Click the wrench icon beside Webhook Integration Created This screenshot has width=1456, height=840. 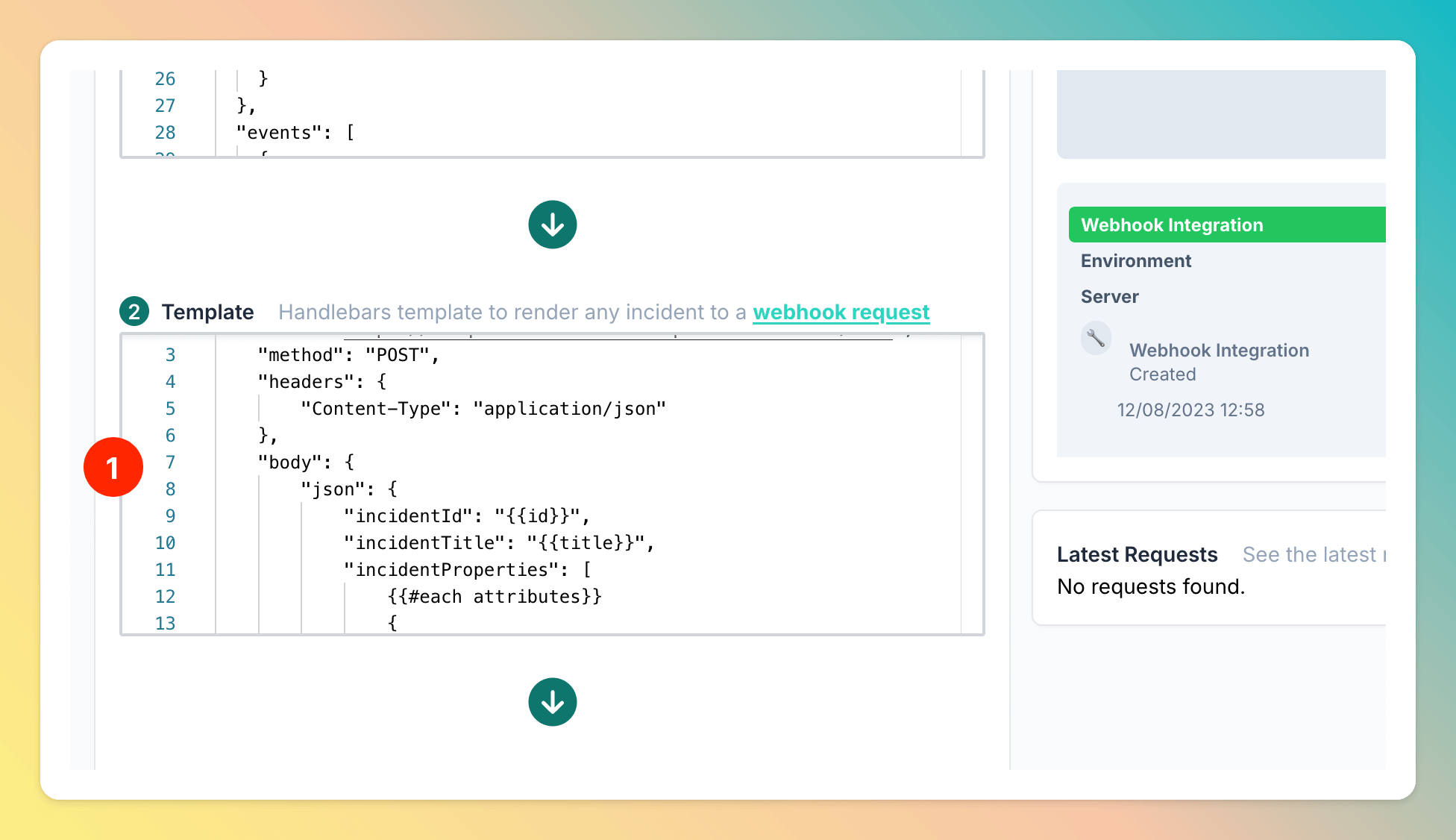click(x=1096, y=338)
